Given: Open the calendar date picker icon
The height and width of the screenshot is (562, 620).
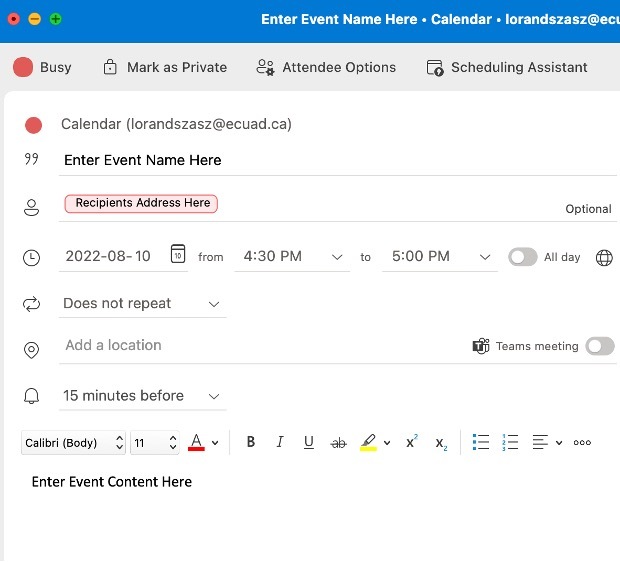Looking at the screenshot, I should 178,254.
